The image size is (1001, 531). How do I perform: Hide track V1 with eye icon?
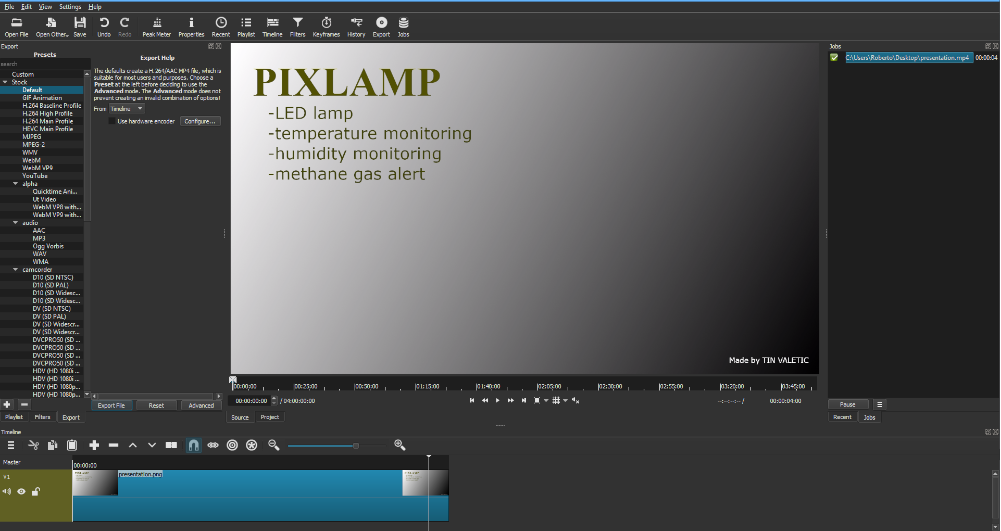[x=21, y=491]
